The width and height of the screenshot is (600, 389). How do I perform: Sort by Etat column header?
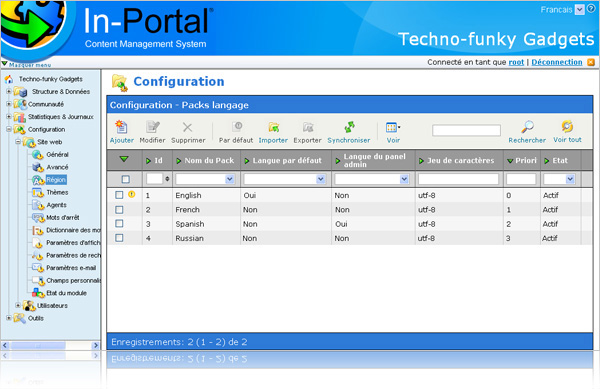click(560, 161)
